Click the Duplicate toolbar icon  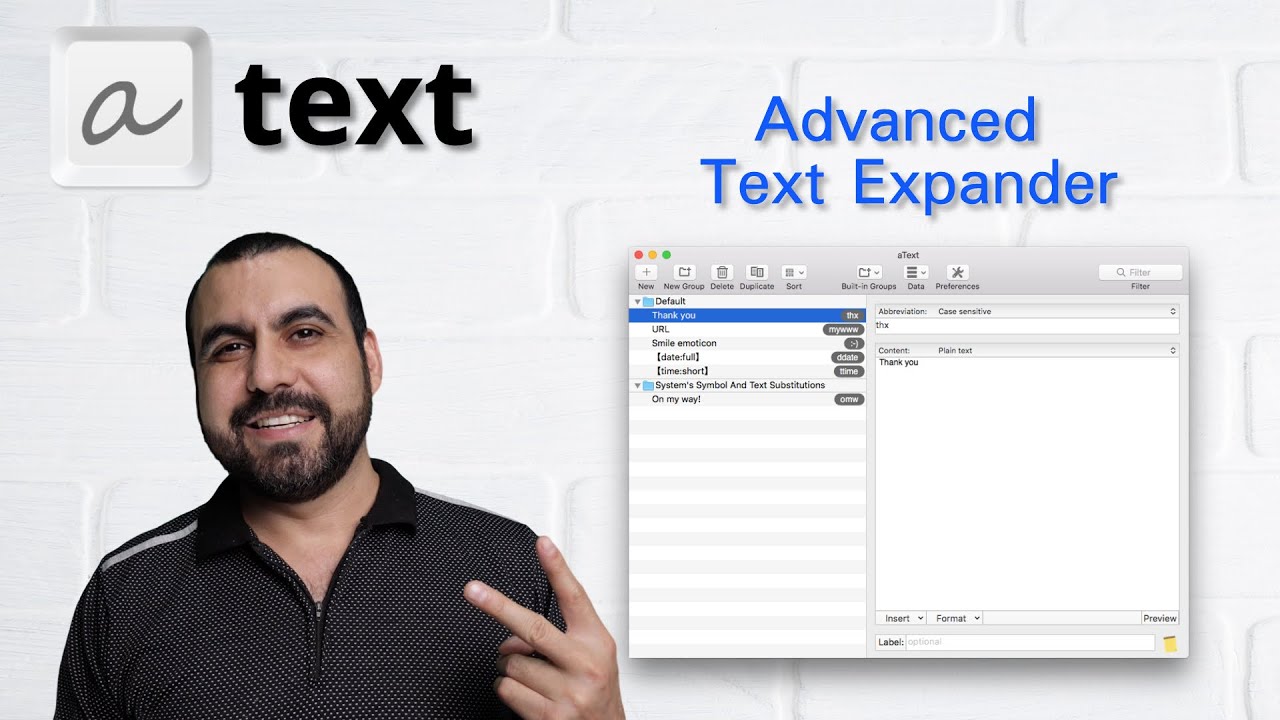click(757, 272)
